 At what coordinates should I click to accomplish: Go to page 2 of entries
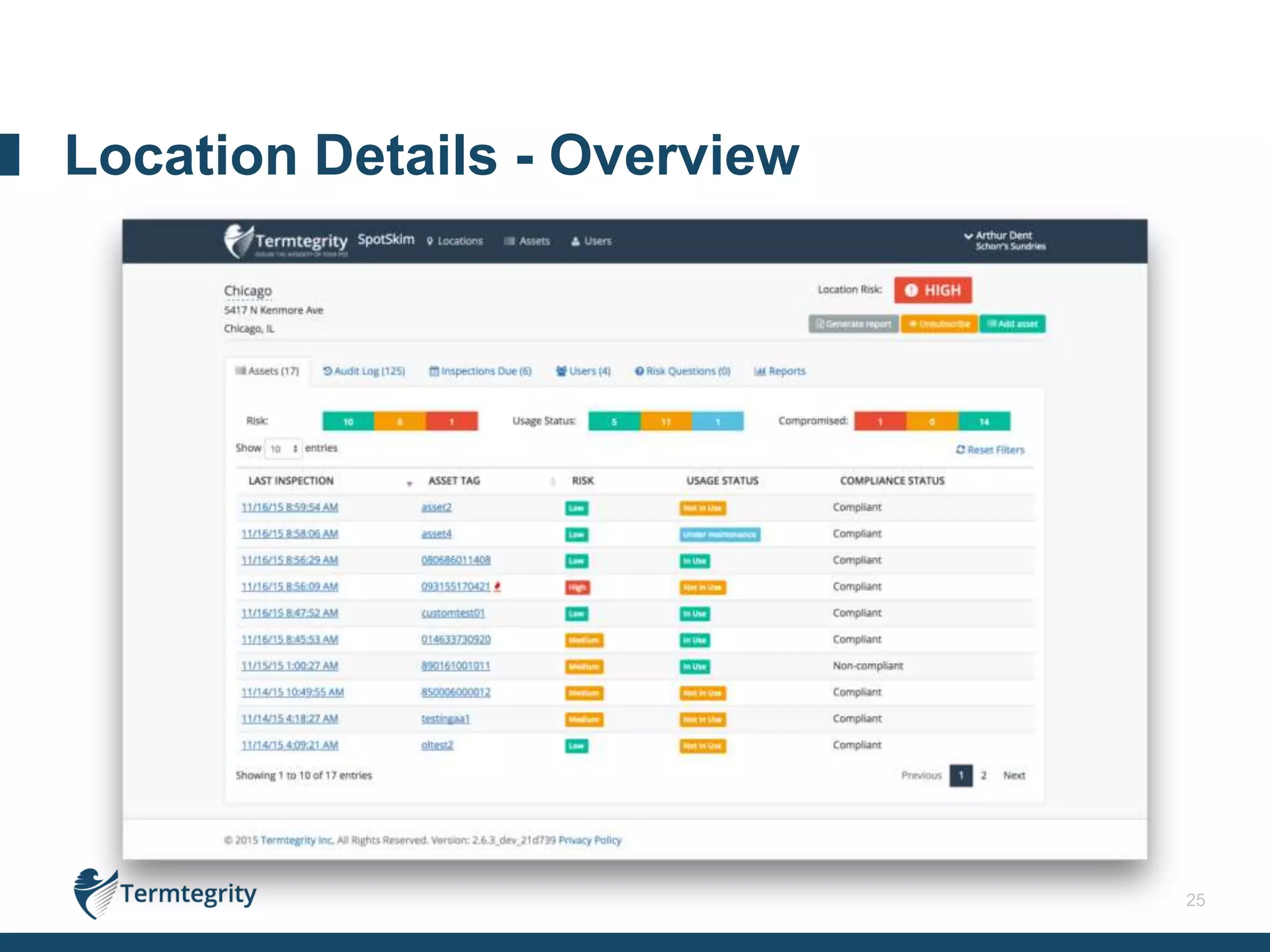[984, 775]
